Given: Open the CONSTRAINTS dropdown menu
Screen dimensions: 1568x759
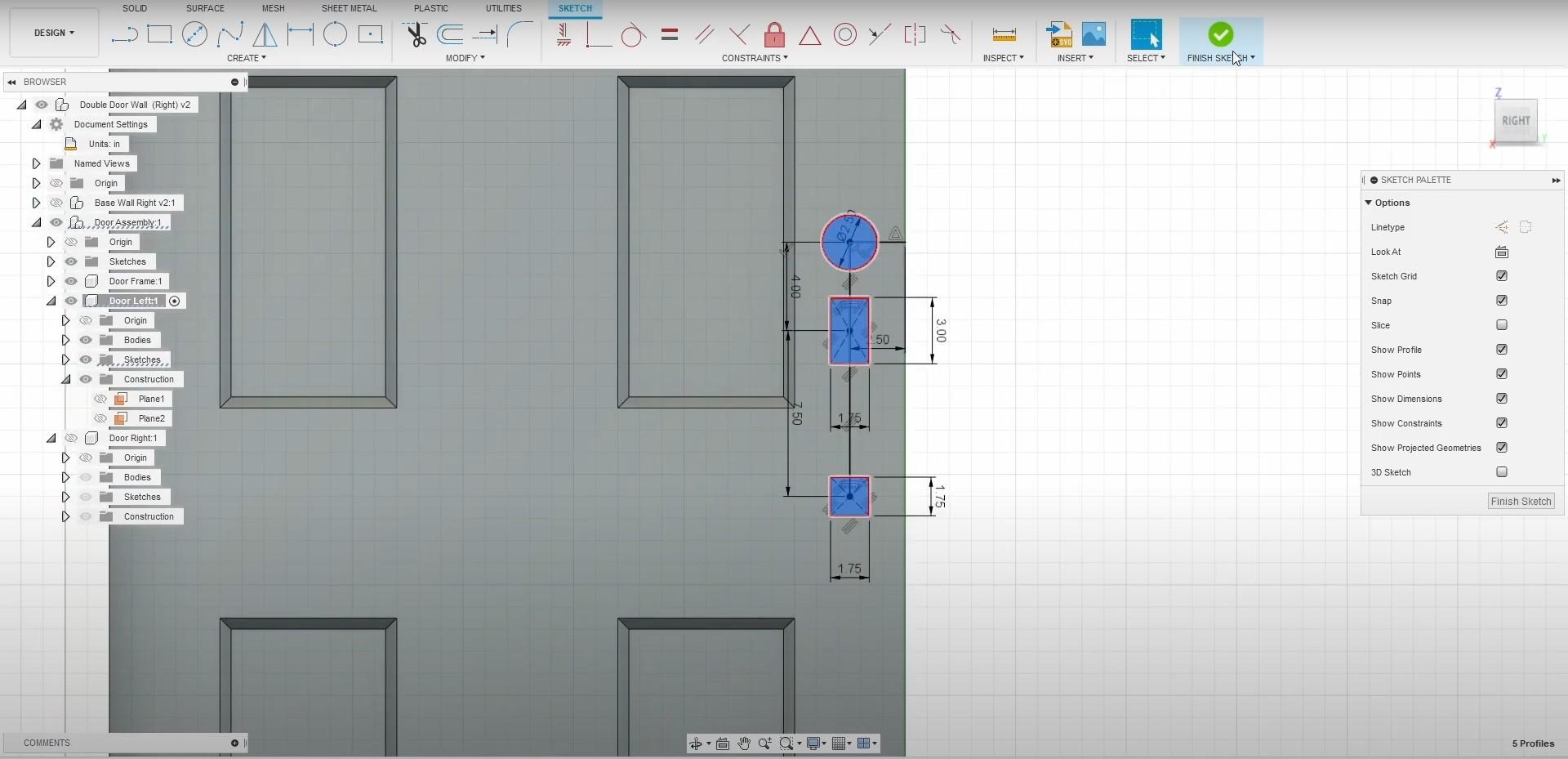Looking at the screenshot, I should [755, 58].
